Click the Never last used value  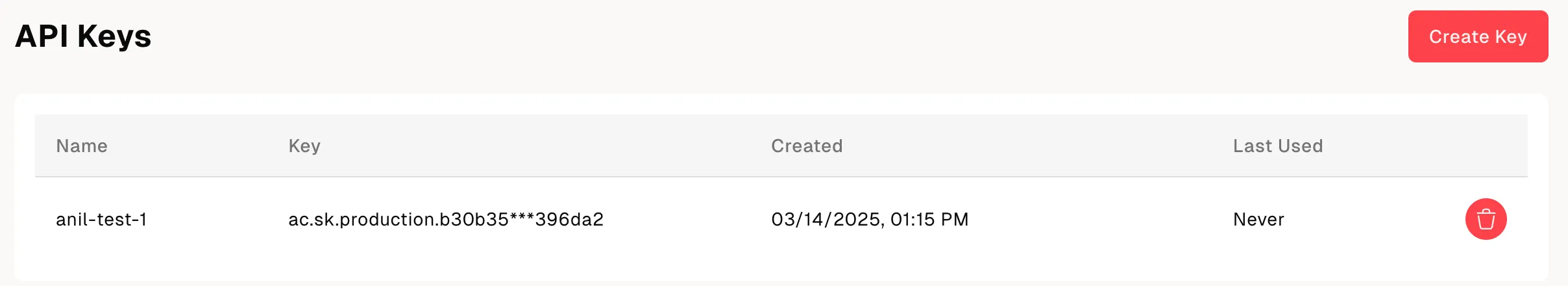1258,220
